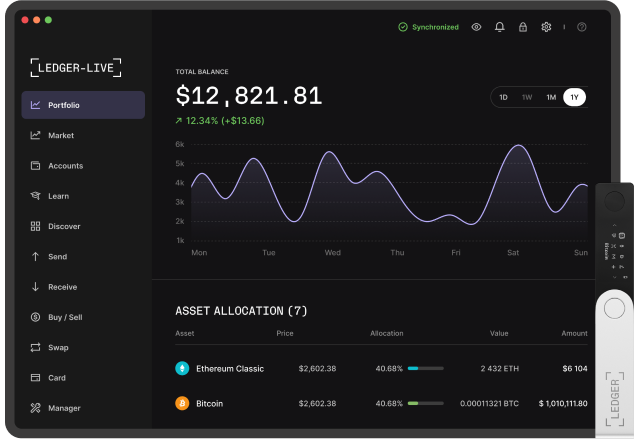
Task: Click the notifications bell icon
Action: [500, 27]
